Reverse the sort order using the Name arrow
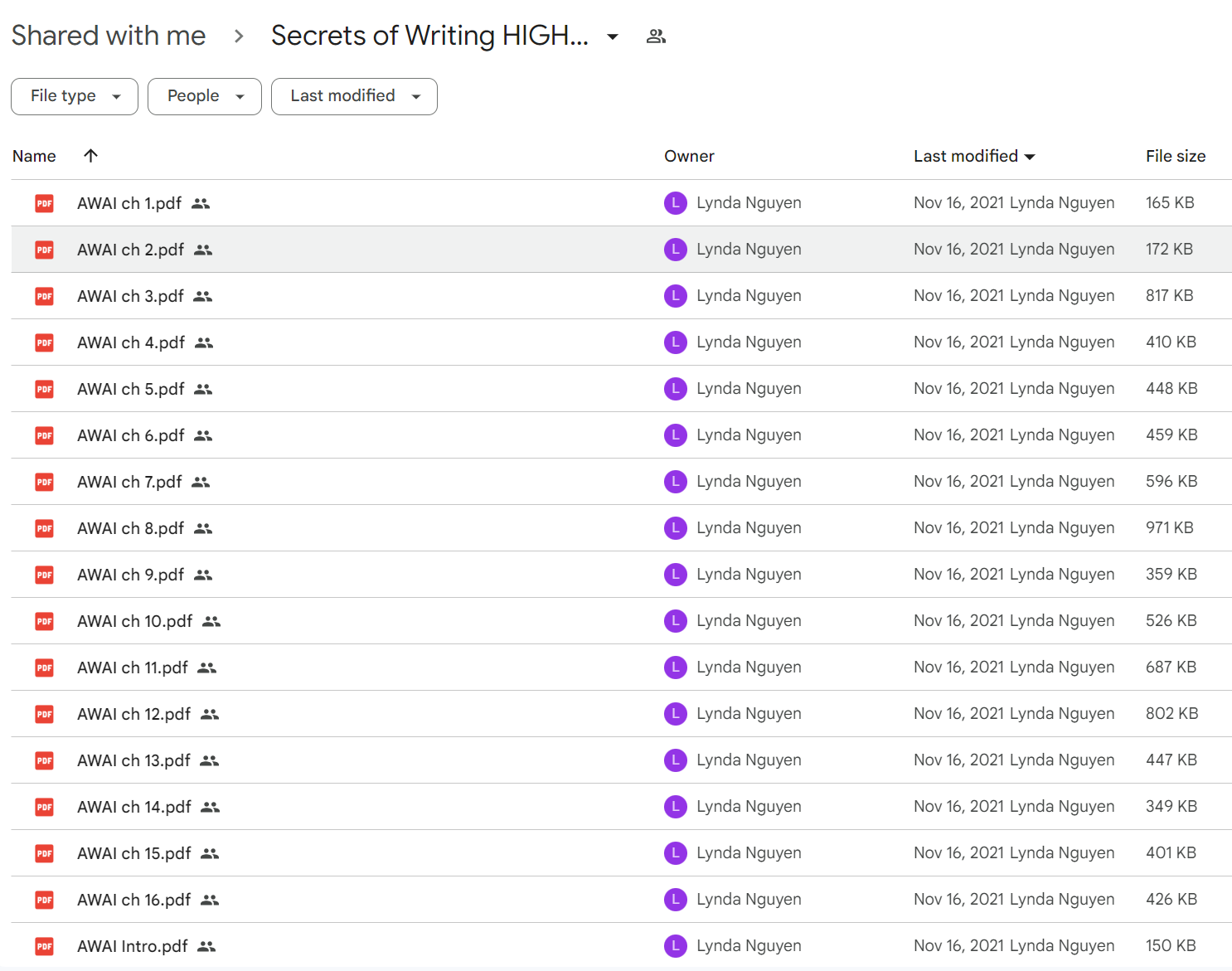 [x=91, y=155]
